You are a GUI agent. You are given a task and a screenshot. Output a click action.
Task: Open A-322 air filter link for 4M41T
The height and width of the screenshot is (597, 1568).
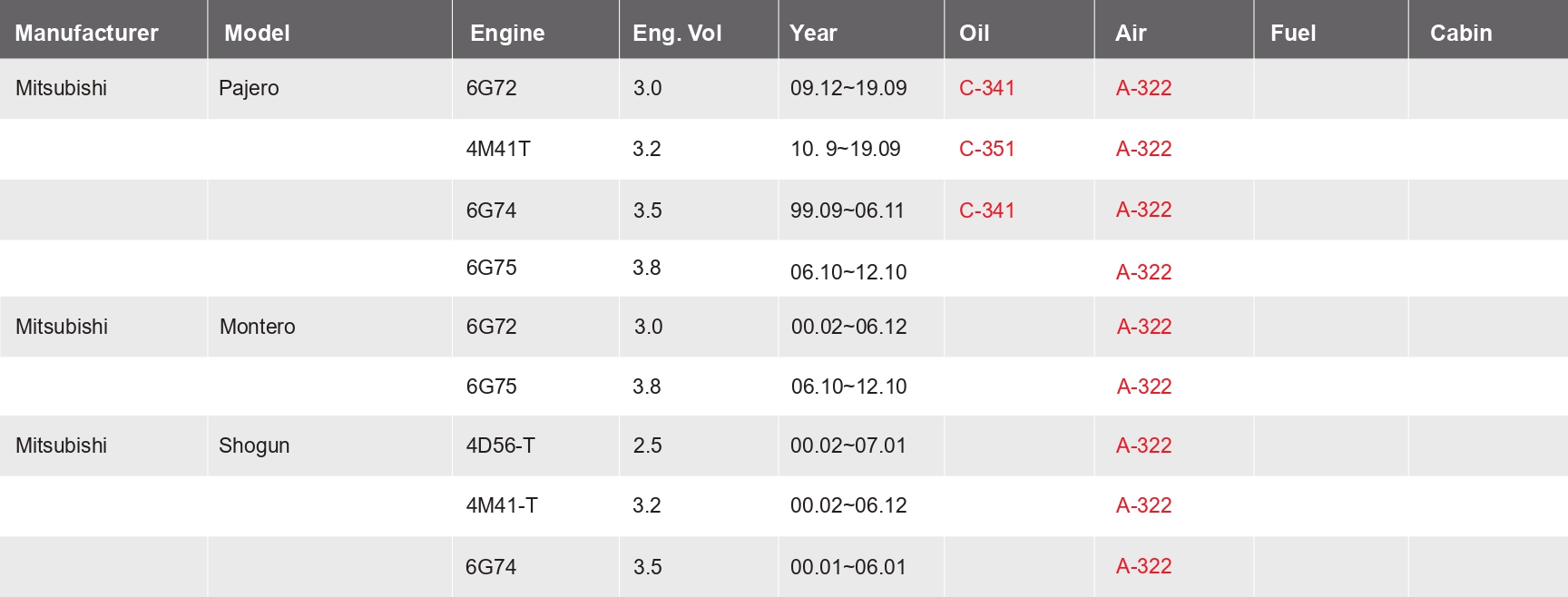[1143, 149]
